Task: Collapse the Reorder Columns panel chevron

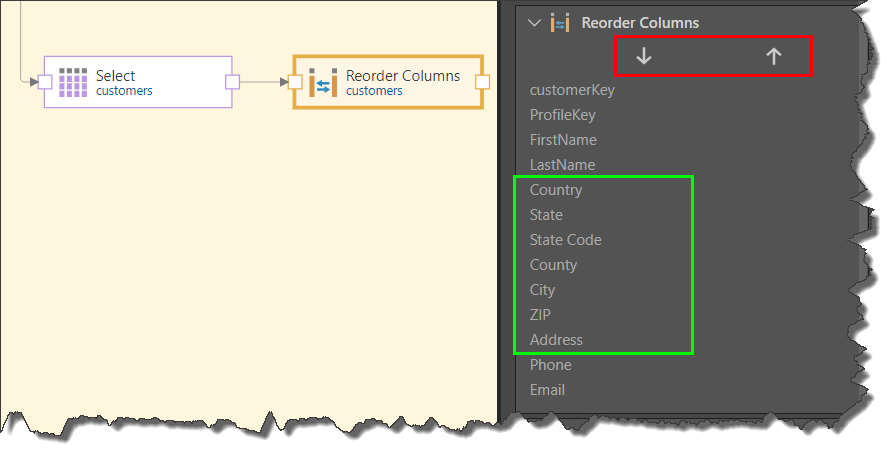Action: [534, 23]
